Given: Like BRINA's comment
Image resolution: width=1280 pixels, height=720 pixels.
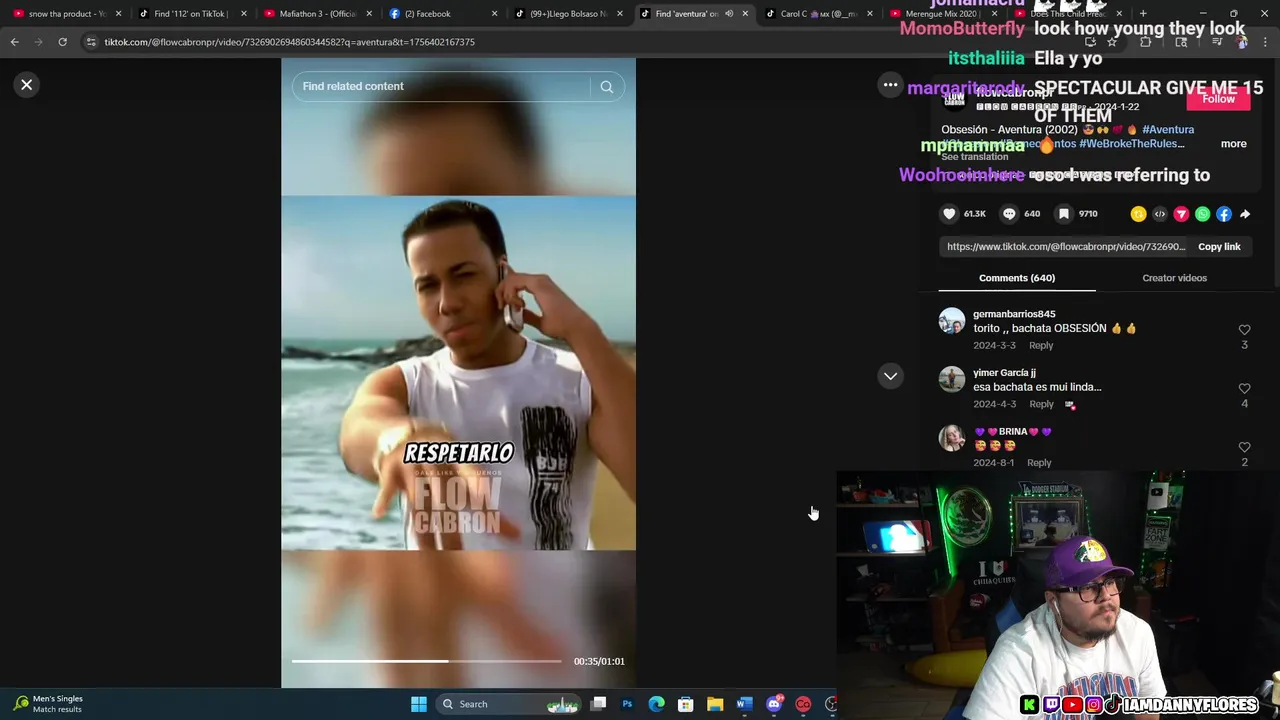Looking at the screenshot, I should pos(1244,447).
